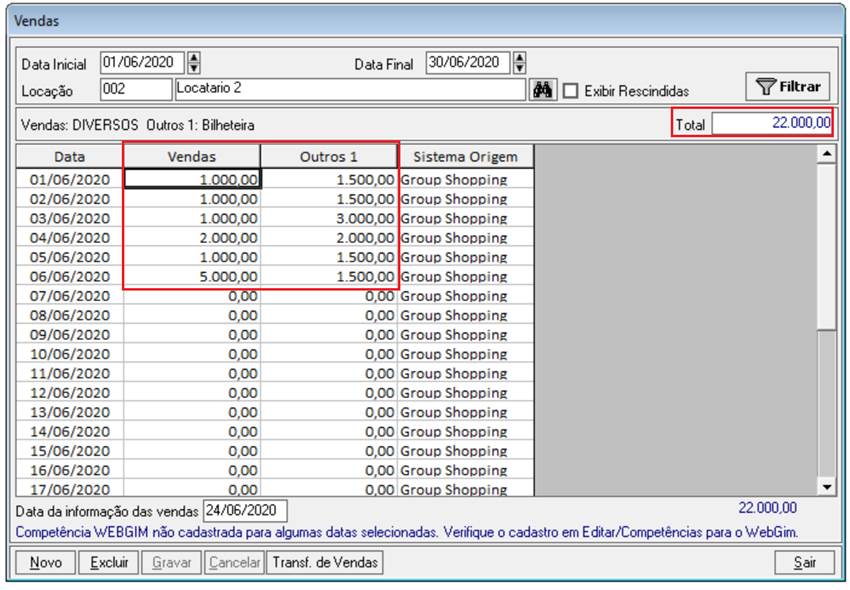Click the Total value field
Screen dimensions: 850x590
(771, 123)
